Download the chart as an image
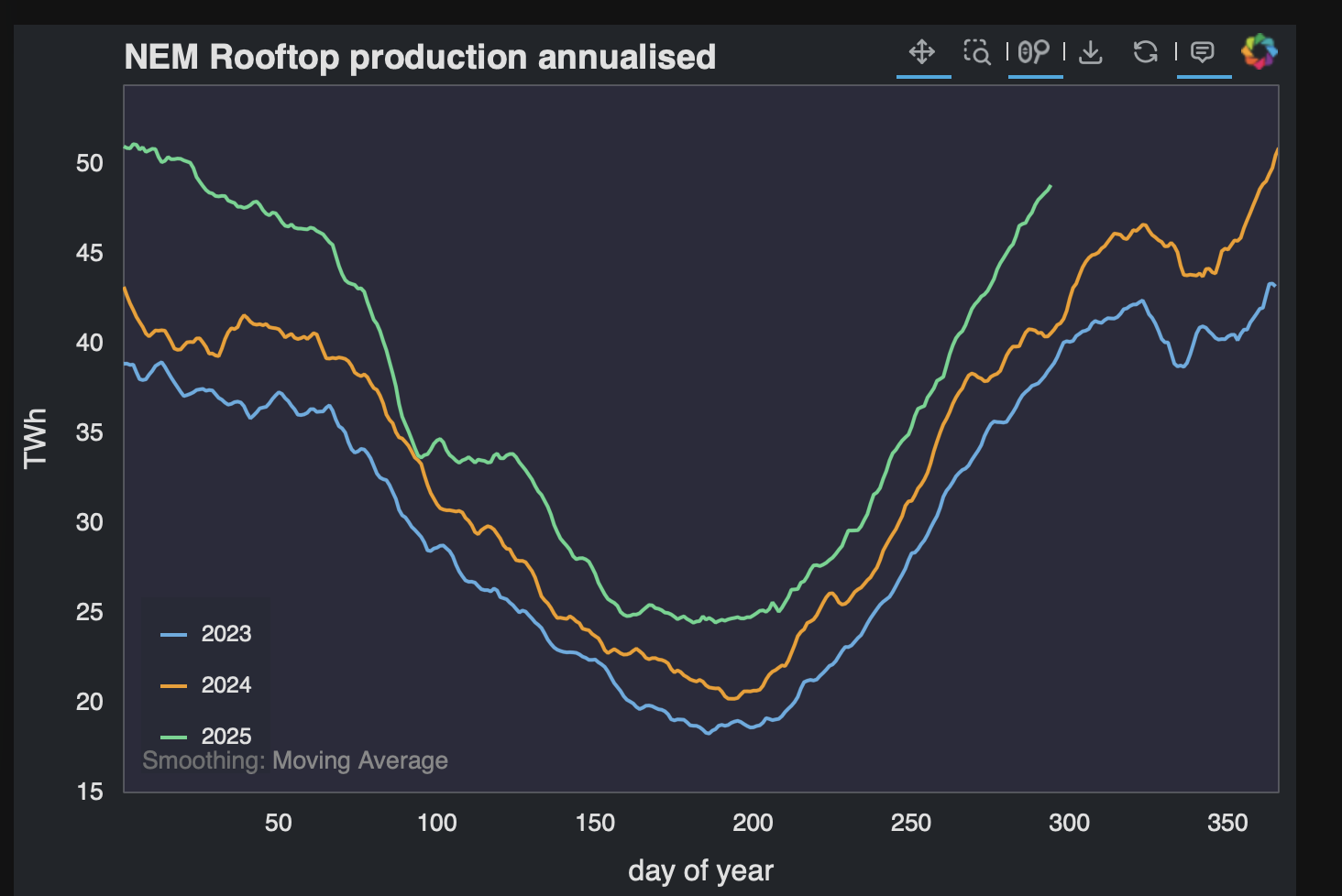Screen dimensions: 1342x896 point(1091,52)
